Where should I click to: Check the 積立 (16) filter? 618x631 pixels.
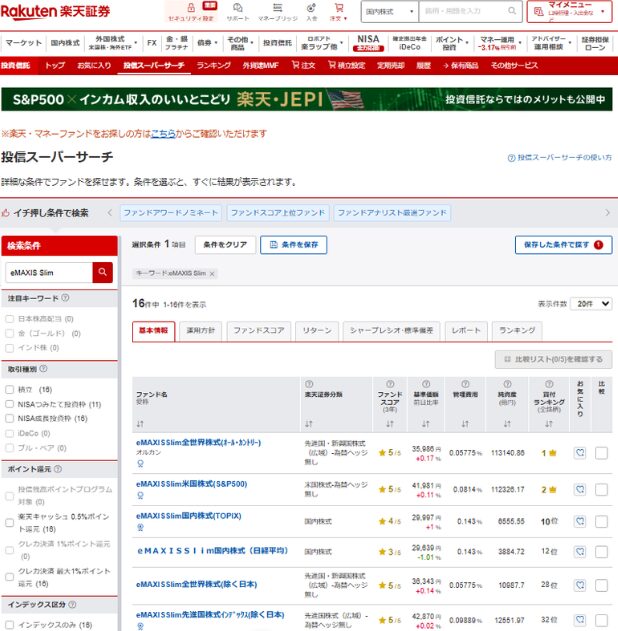click(x=10, y=390)
